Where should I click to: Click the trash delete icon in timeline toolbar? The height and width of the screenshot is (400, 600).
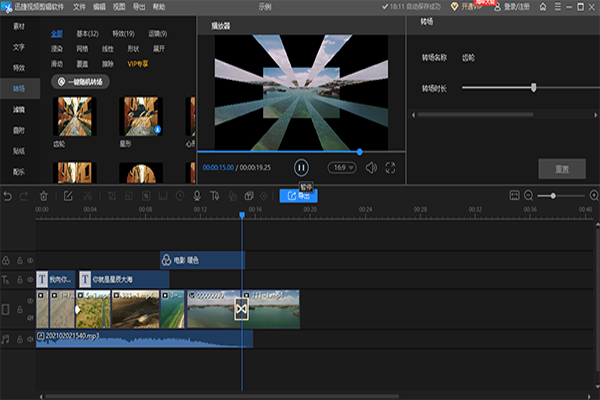click(43, 195)
